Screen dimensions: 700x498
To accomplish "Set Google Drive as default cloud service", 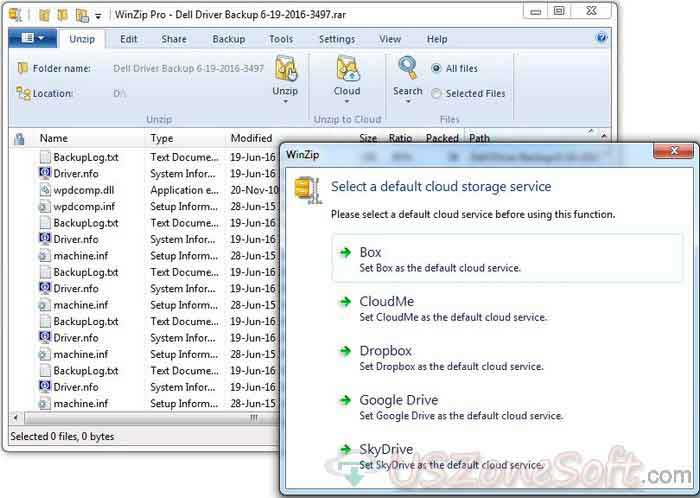I will [507, 407].
